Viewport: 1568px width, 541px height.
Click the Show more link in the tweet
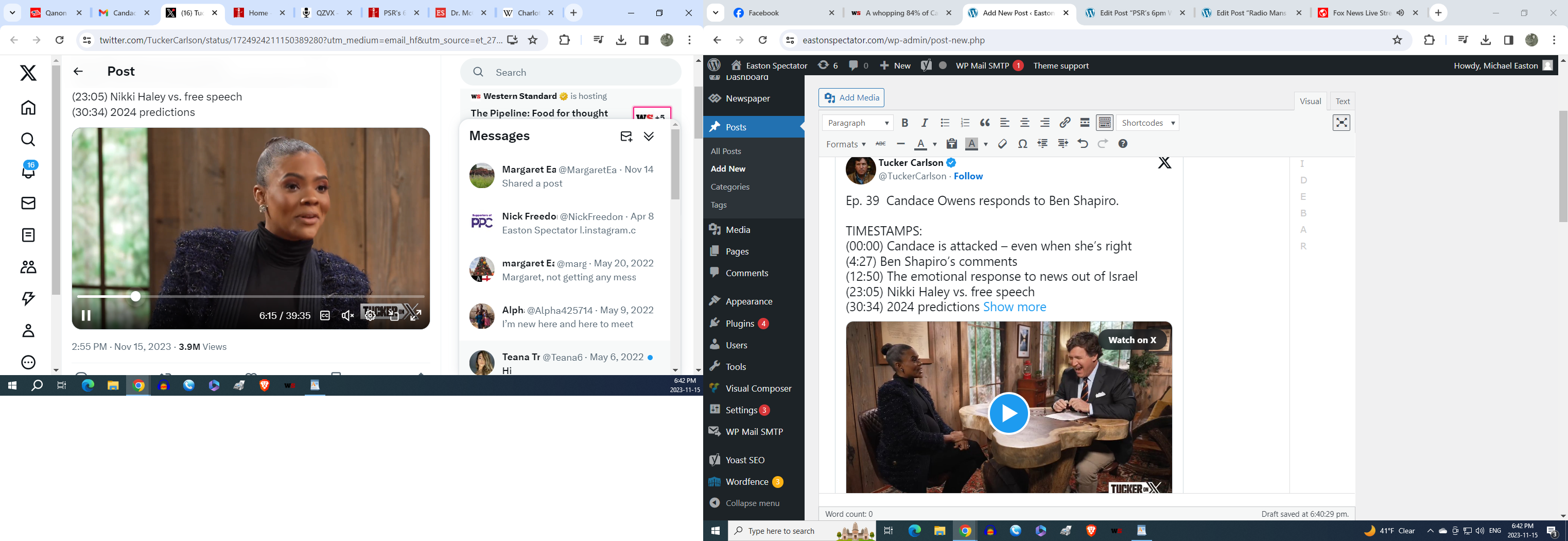pos(1015,307)
